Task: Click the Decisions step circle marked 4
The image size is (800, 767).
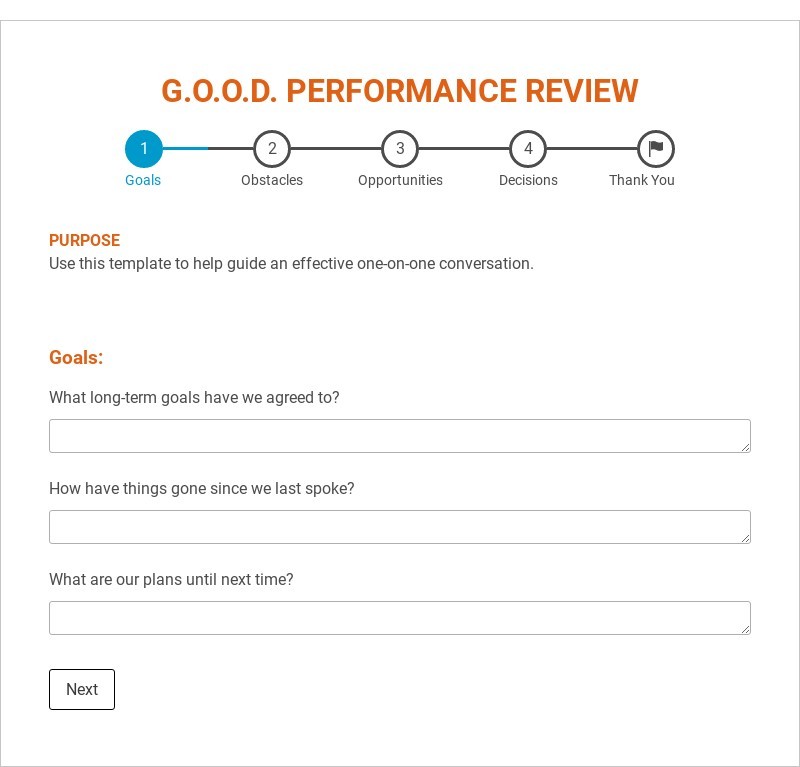Action: [528, 148]
